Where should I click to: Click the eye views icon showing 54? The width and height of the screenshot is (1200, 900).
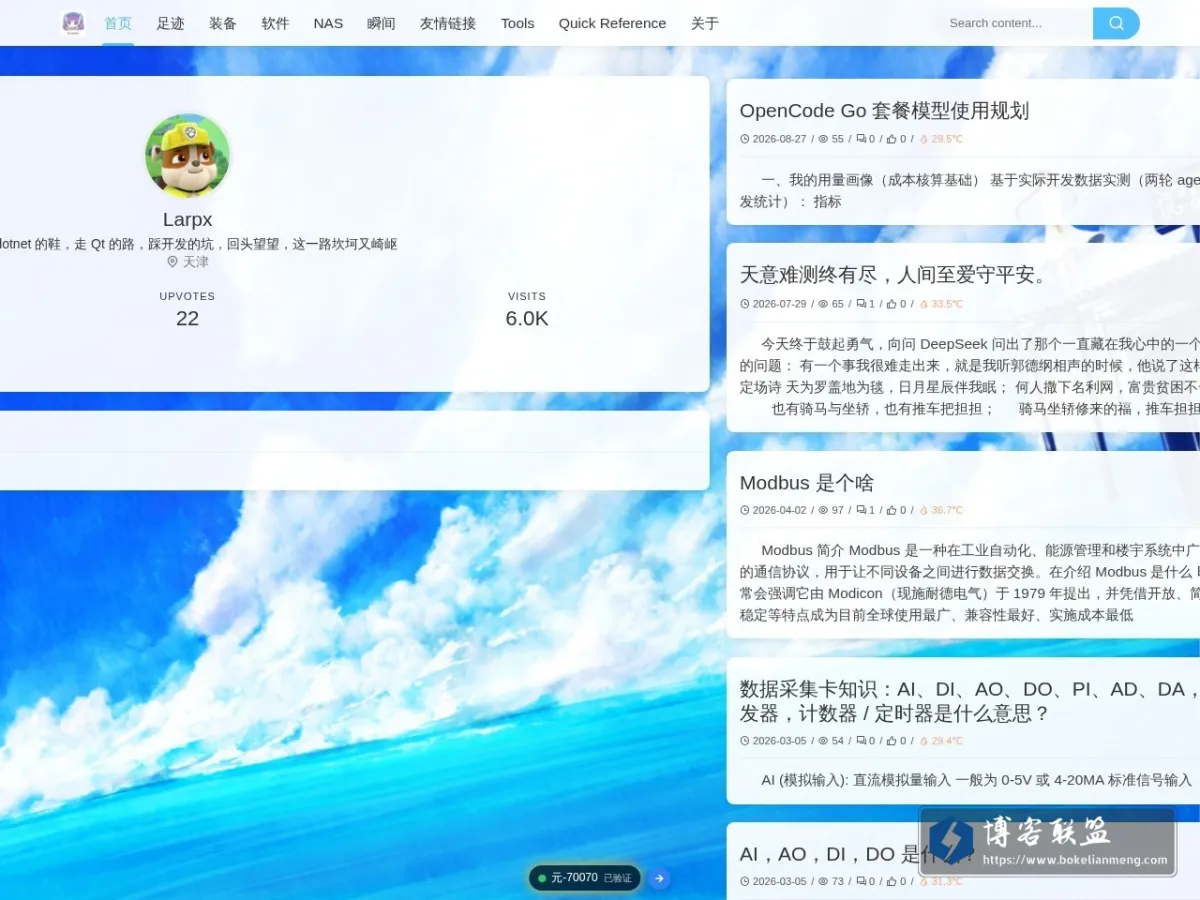coord(823,741)
